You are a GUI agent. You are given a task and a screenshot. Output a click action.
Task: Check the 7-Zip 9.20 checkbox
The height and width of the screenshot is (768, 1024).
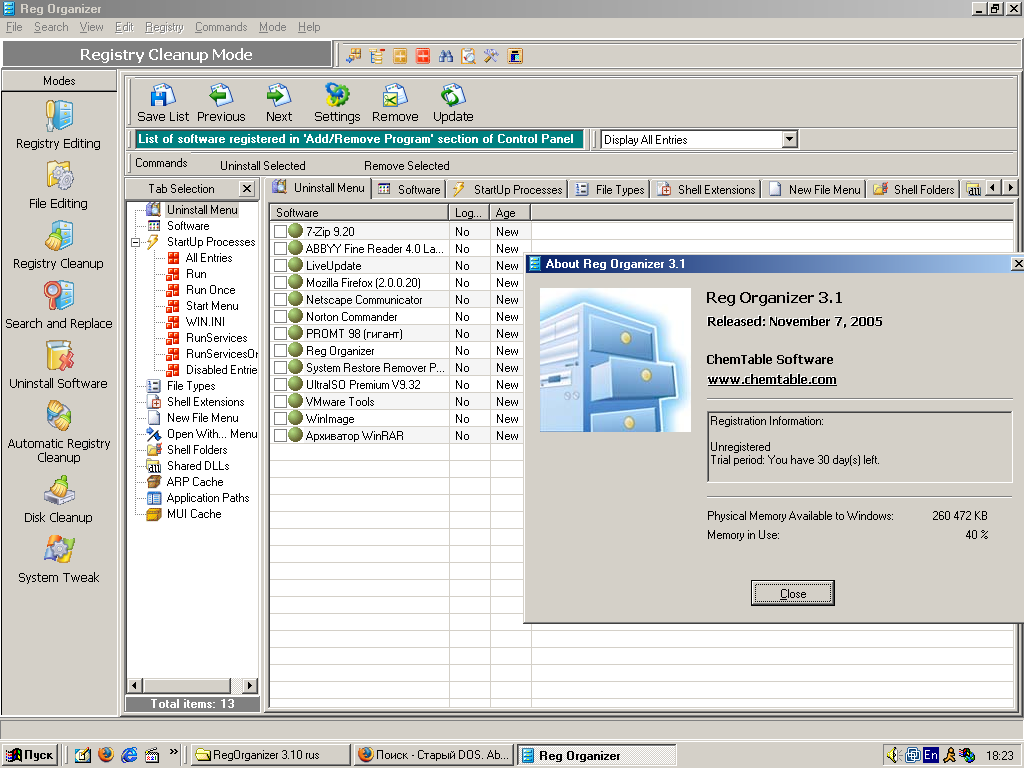[281, 232]
